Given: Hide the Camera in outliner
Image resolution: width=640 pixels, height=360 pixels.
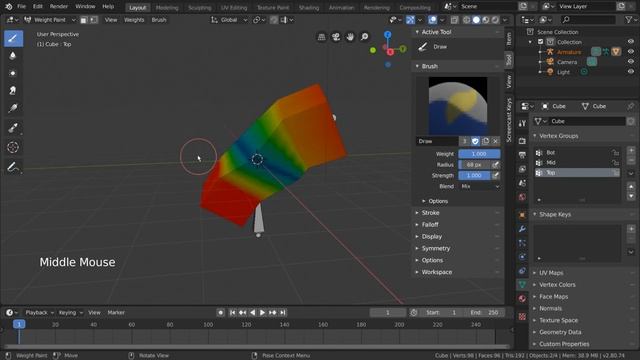Looking at the screenshot, I should coord(631,62).
